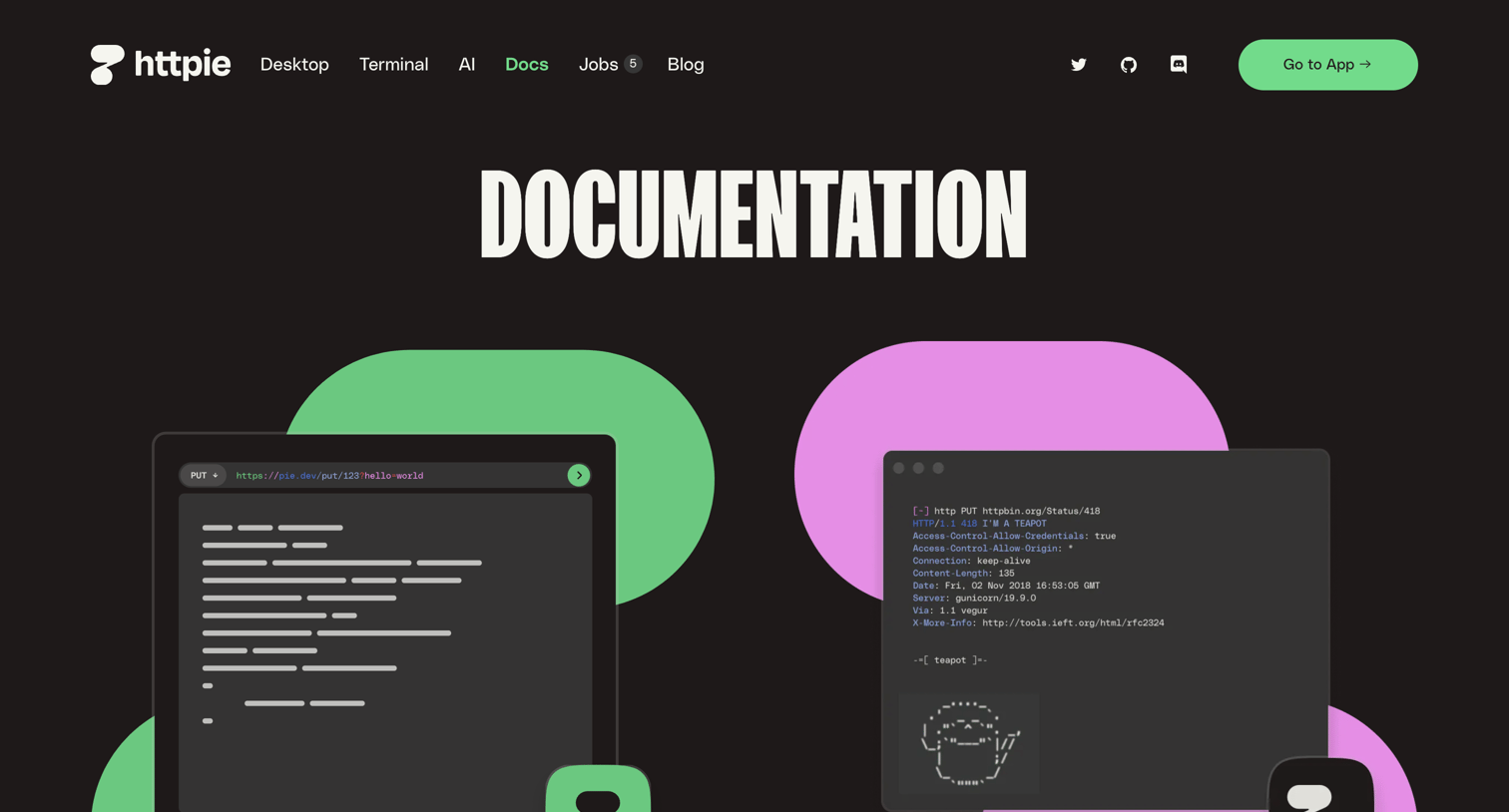Click 'Server: gunicorn/19.9.0' line
Viewport: 1509px width, 812px height.
click(x=974, y=599)
